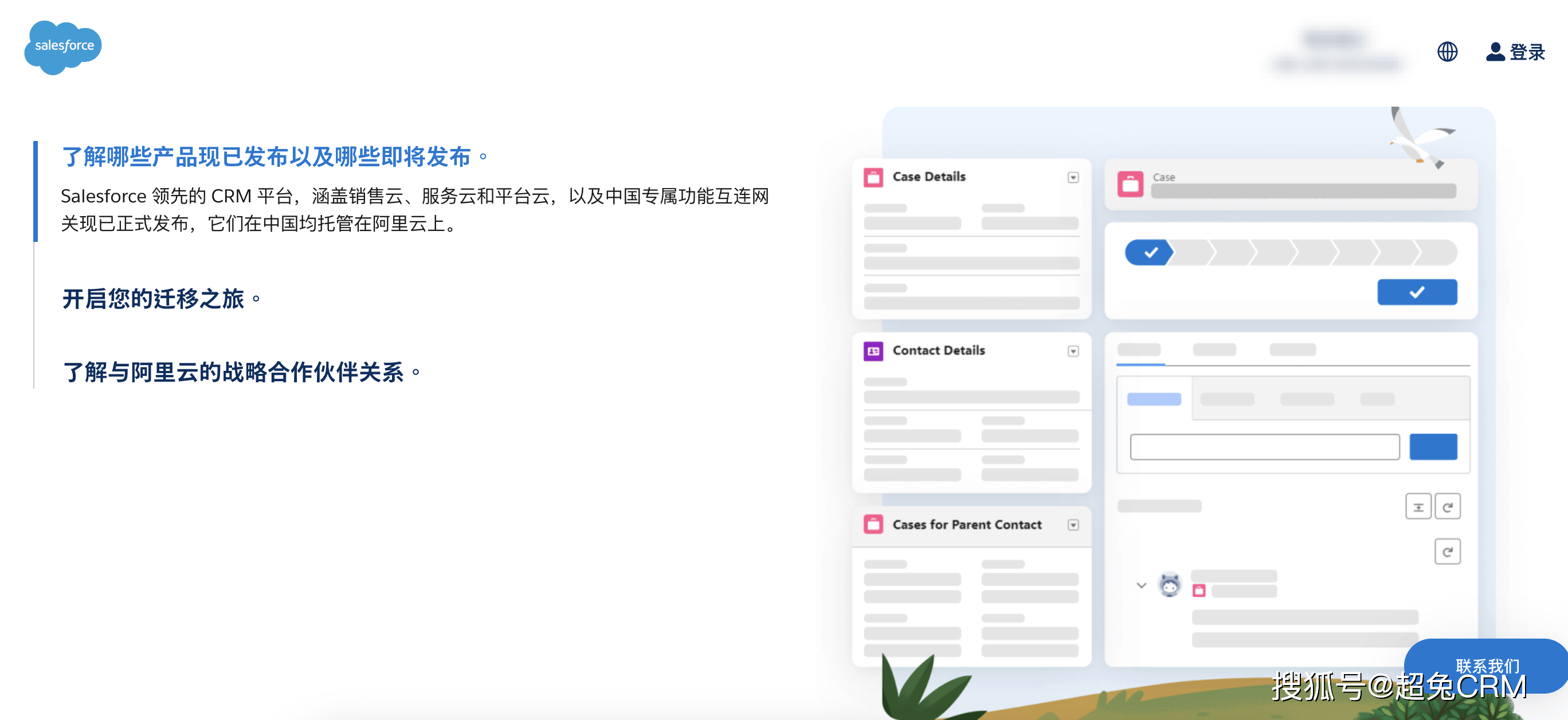This screenshot has height=720, width=1568.
Task: Click the purple Contact Details icon
Action: click(873, 351)
